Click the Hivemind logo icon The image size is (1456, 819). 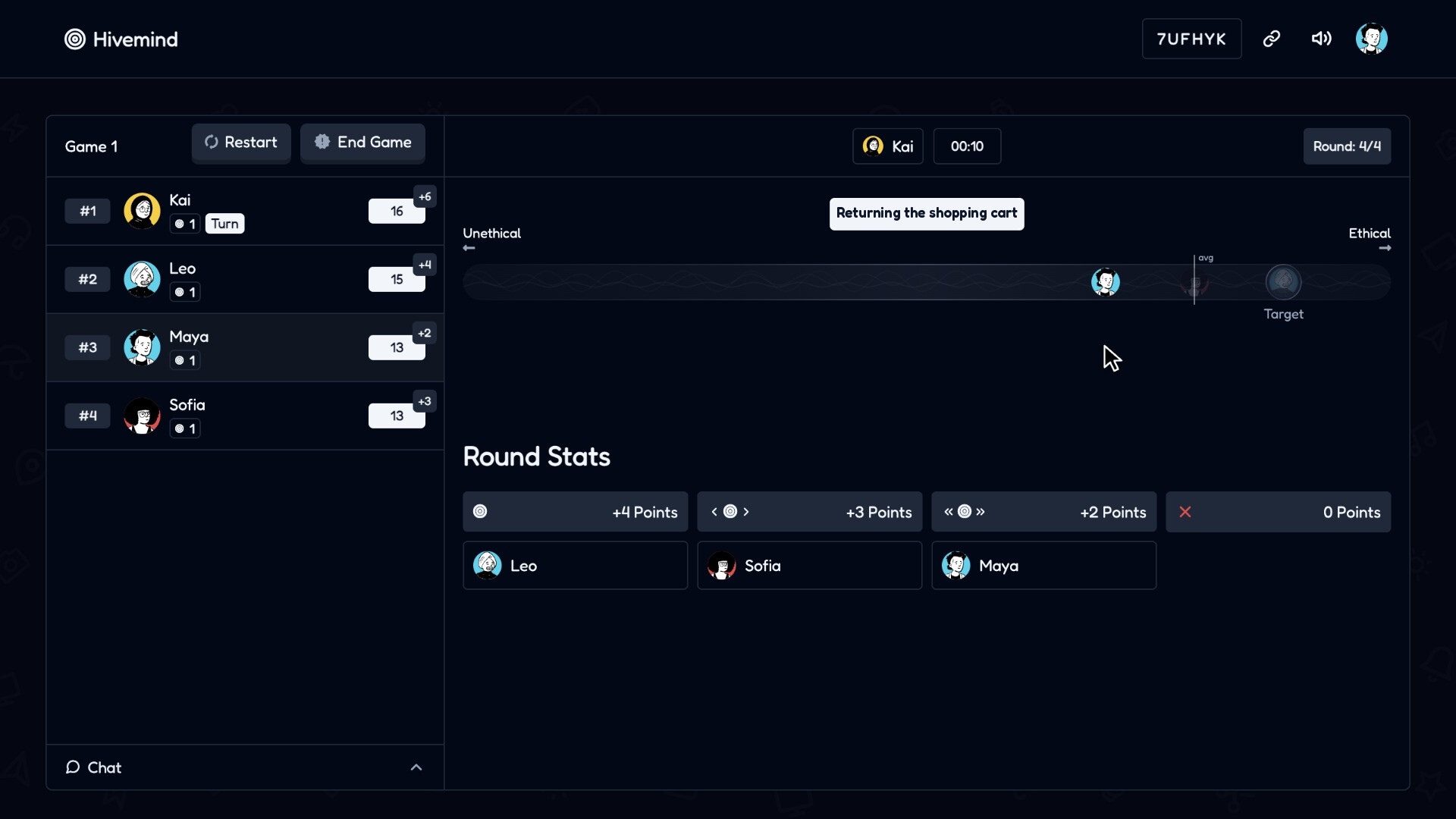(x=74, y=39)
